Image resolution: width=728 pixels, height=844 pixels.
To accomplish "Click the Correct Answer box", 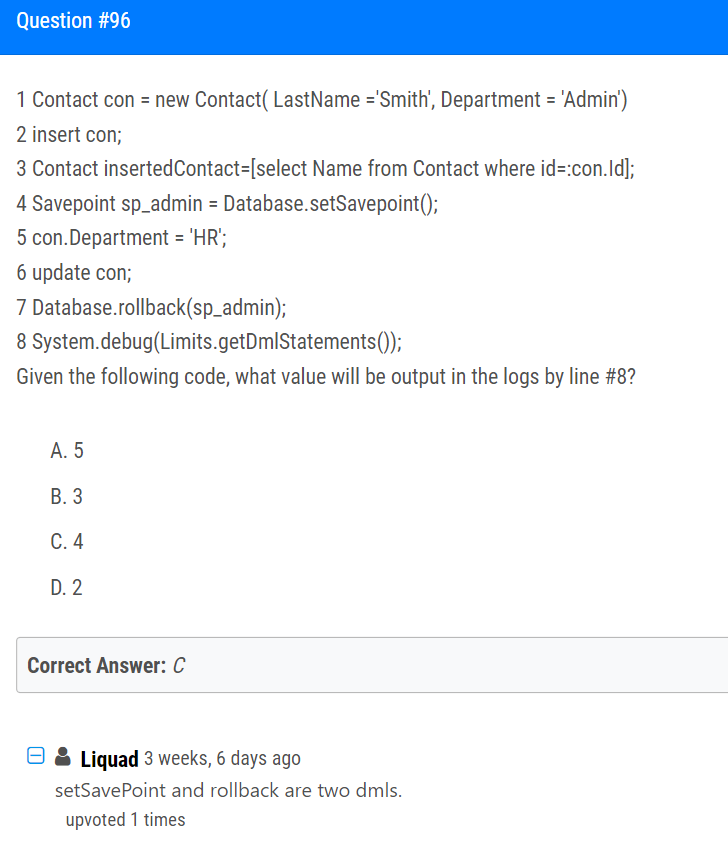I will click(x=372, y=665).
